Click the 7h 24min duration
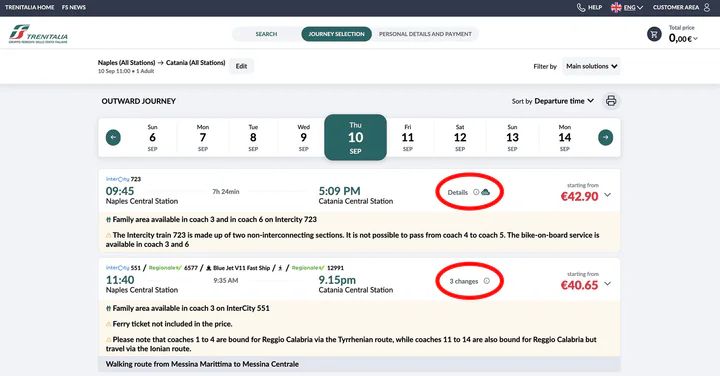This screenshot has height=376, width=720. [x=225, y=191]
